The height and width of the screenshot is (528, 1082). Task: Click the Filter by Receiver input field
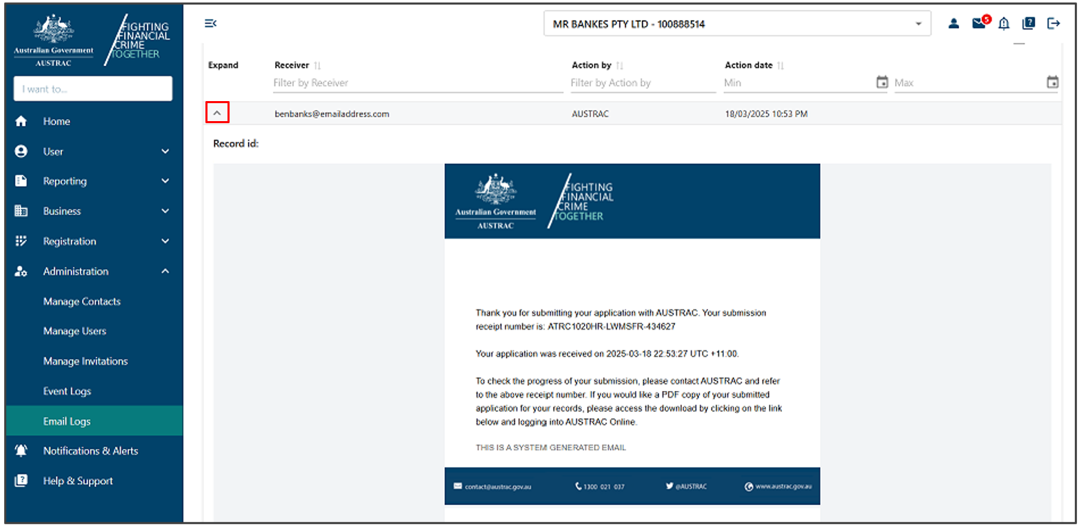(410, 83)
